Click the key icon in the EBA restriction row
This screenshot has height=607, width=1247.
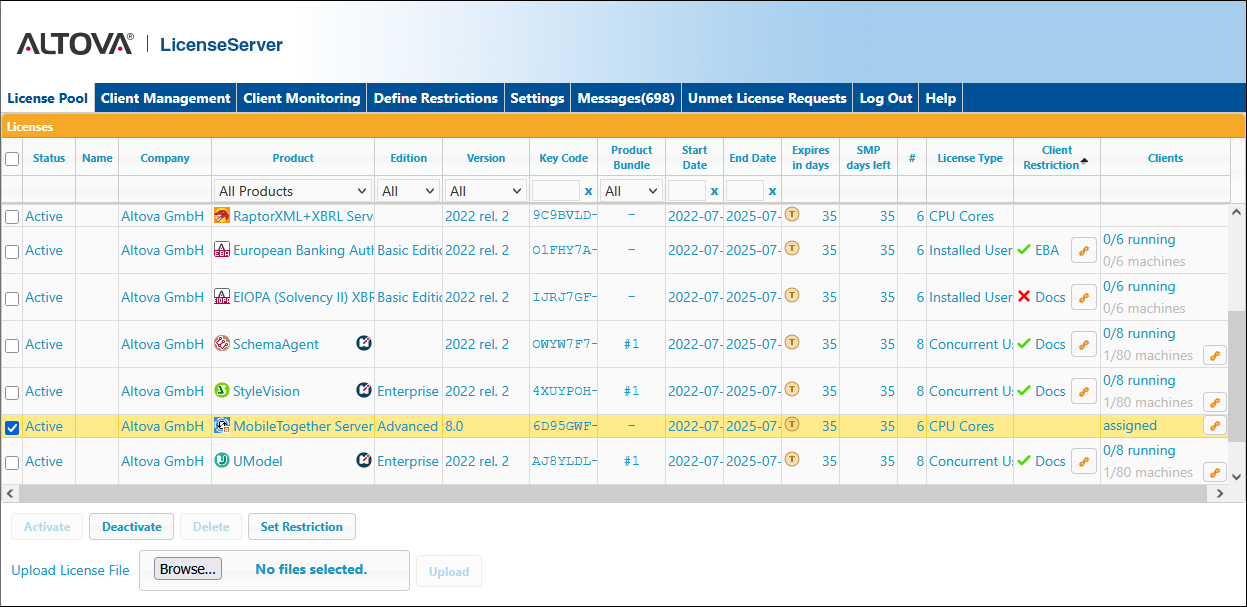[1083, 251]
